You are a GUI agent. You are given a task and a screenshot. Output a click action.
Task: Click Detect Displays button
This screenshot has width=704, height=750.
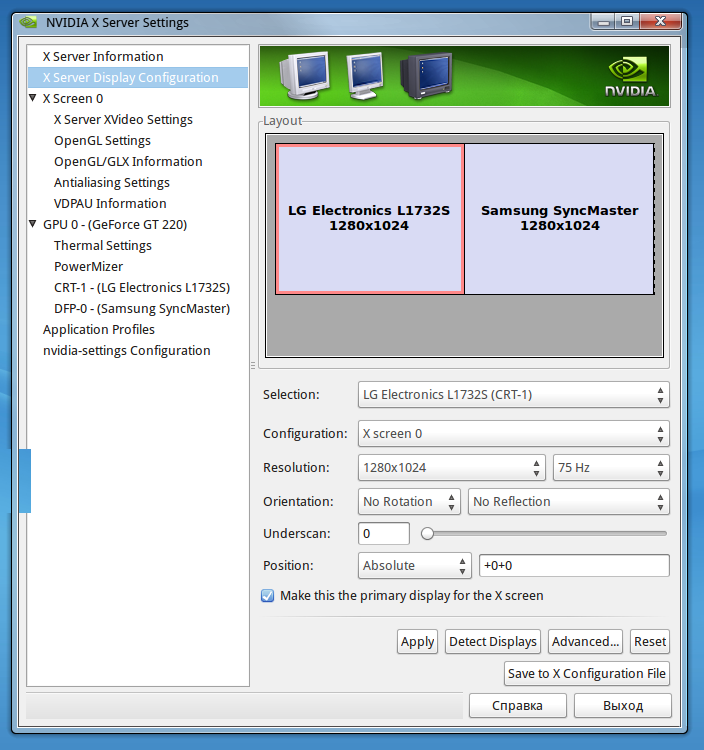[493, 641]
